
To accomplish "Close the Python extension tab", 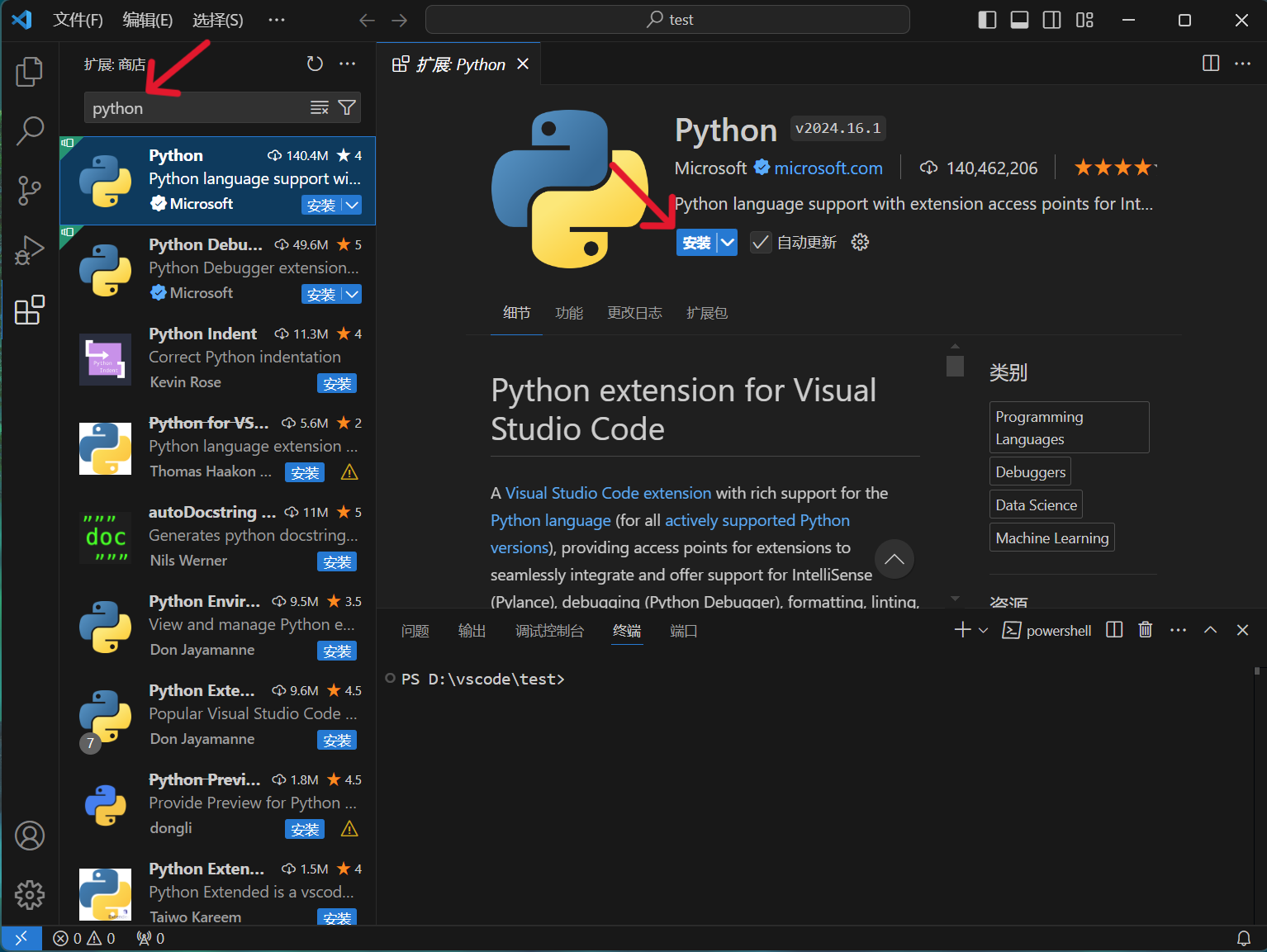I will tap(523, 64).
